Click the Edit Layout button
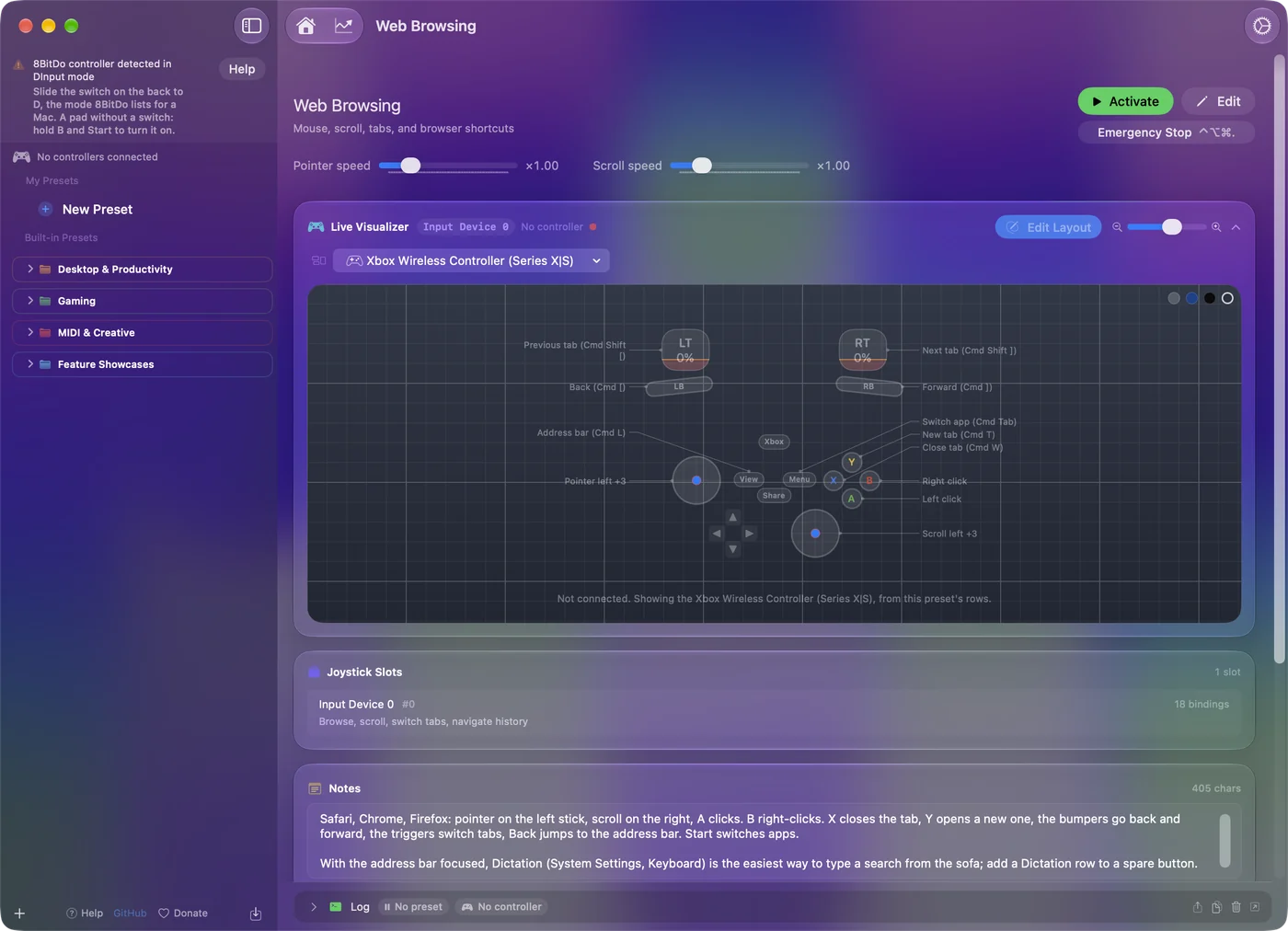Viewport: 1288px width, 931px height. [1048, 227]
